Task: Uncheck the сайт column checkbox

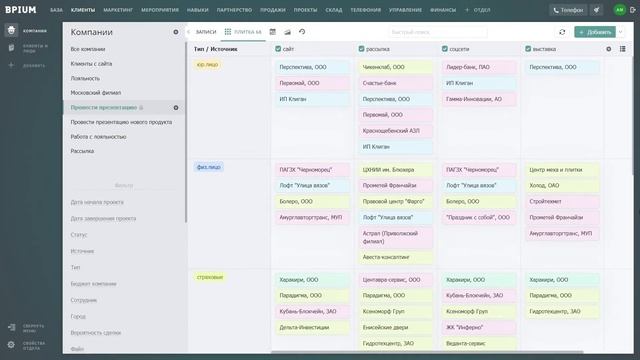Action: tap(278, 49)
